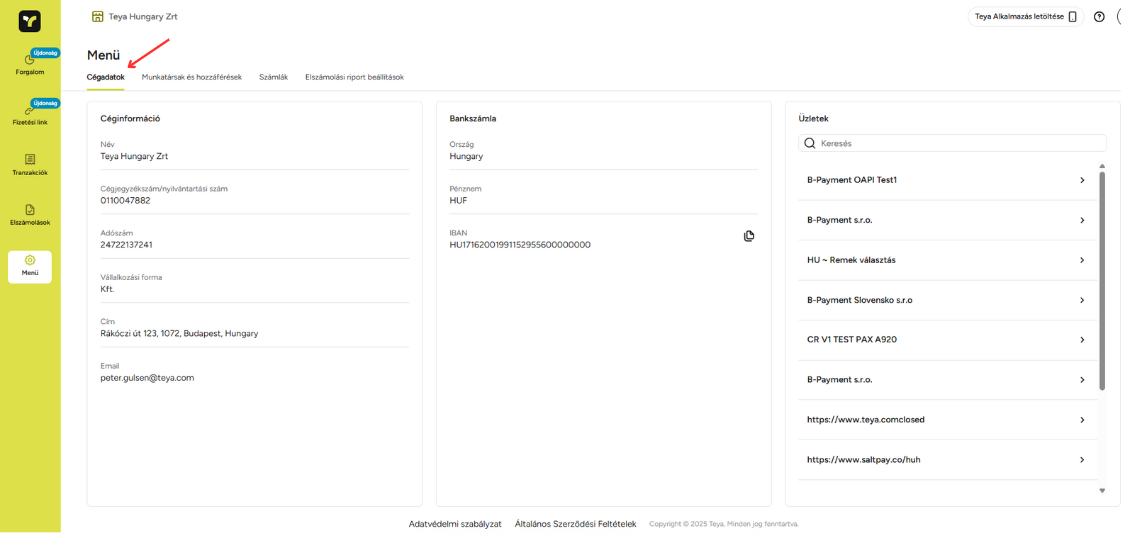Select store https://www.saltpay.co/huh
1121x534 pixels.
point(947,460)
